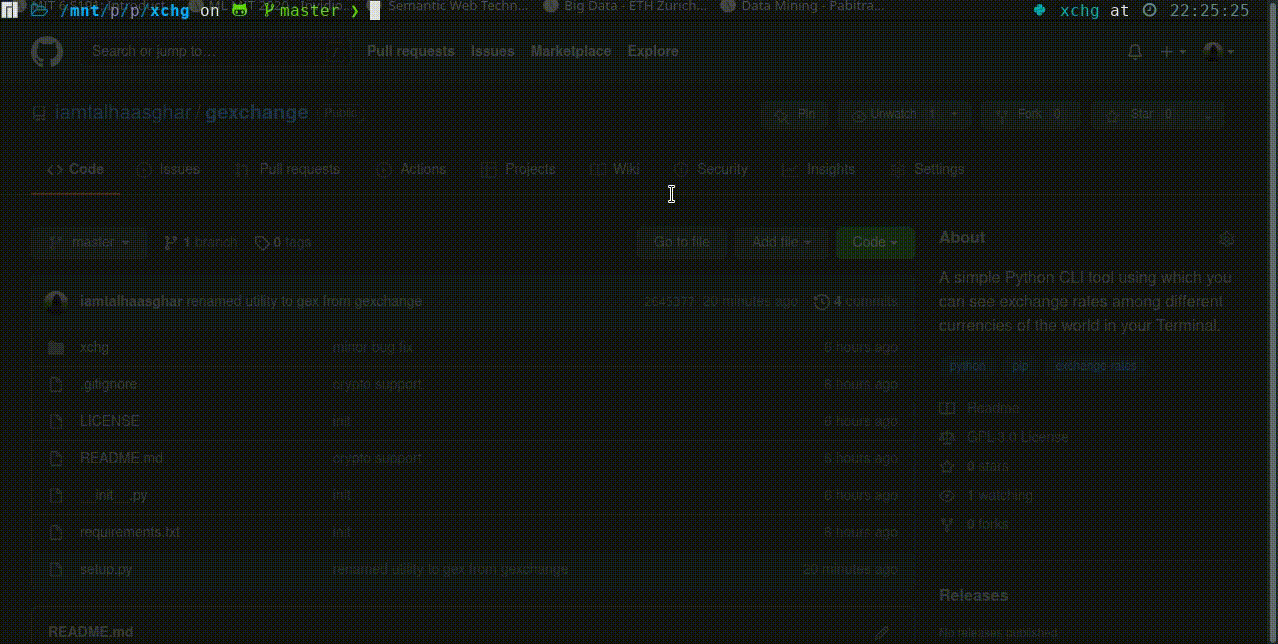The height and width of the screenshot is (644, 1278).
Task: Switch to the Code repository tab
Action: (x=75, y=169)
